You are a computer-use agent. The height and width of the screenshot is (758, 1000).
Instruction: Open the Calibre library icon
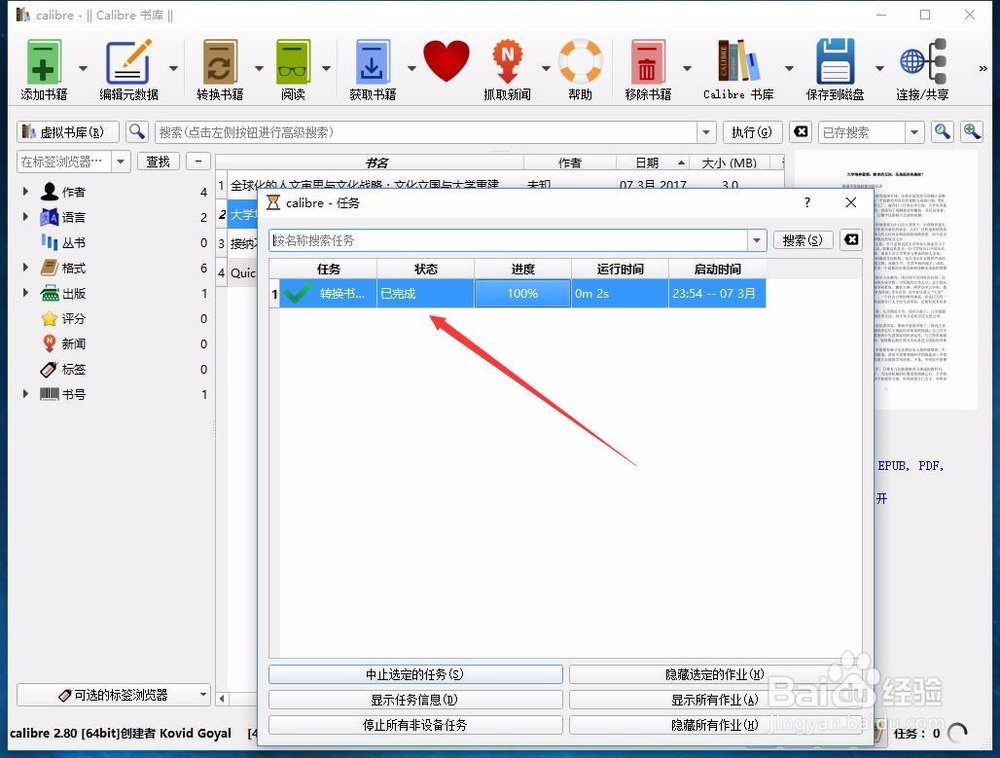738,61
